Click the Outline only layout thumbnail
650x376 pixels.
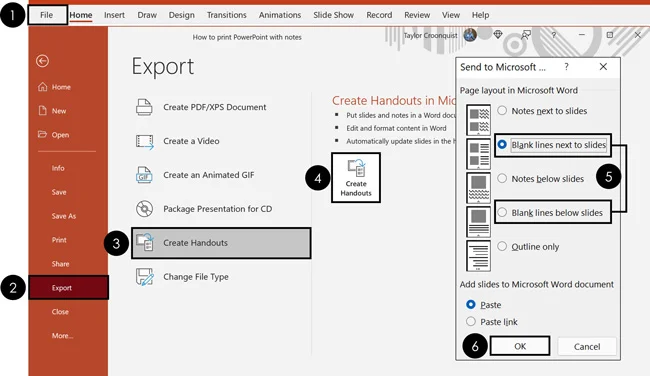[x=478, y=256]
